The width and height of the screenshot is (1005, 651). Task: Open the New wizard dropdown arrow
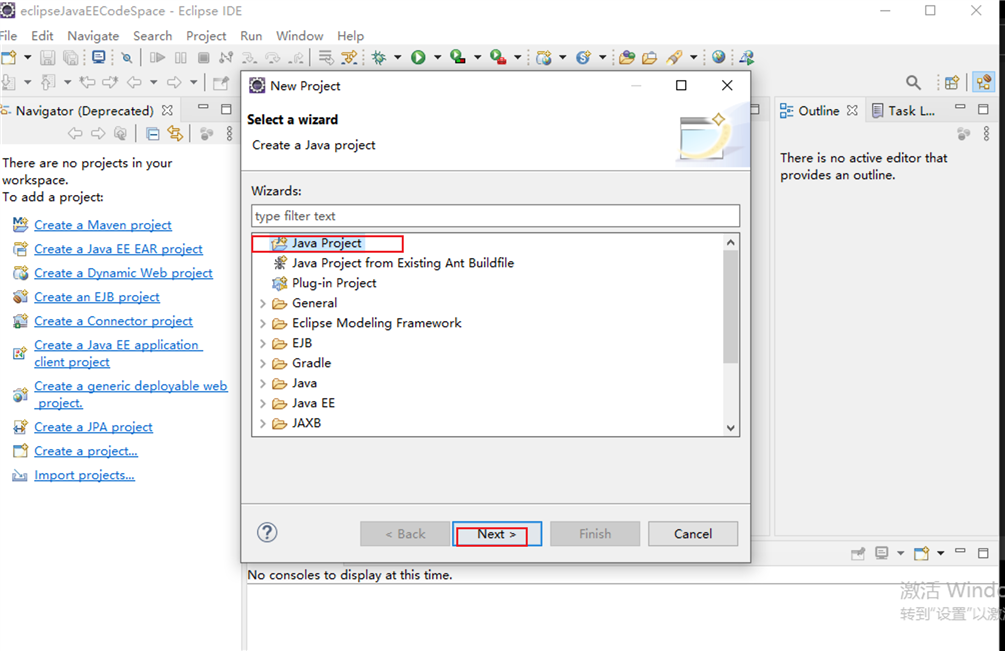pyautogui.click(x=28, y=58)
